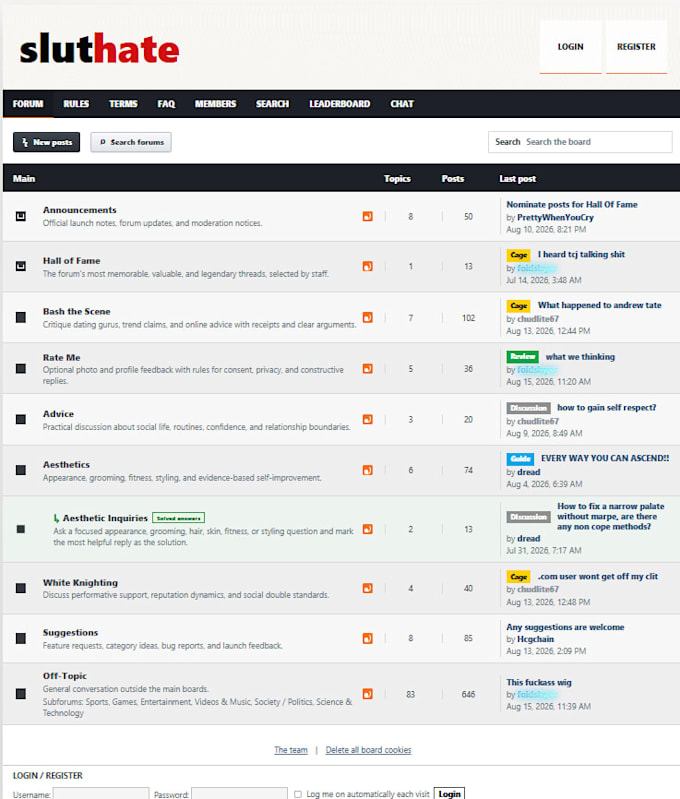
Task: Open the Bash the Scene forum
Action: [x=76, y=311]
